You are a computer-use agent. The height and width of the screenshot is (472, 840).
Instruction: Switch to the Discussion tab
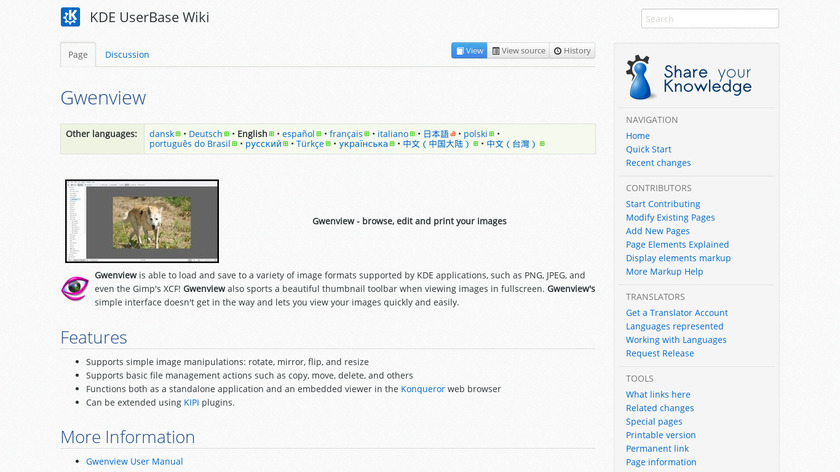coord(127,55)
